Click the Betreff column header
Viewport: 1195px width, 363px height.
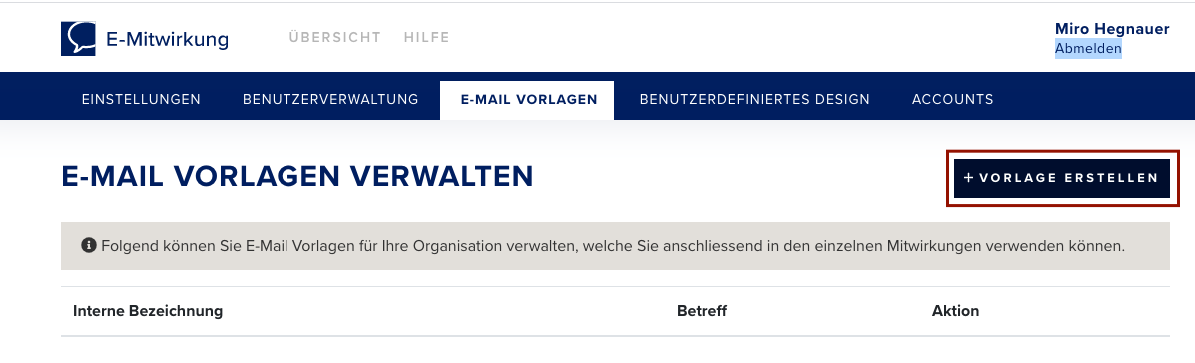click(x=702, y=311)
